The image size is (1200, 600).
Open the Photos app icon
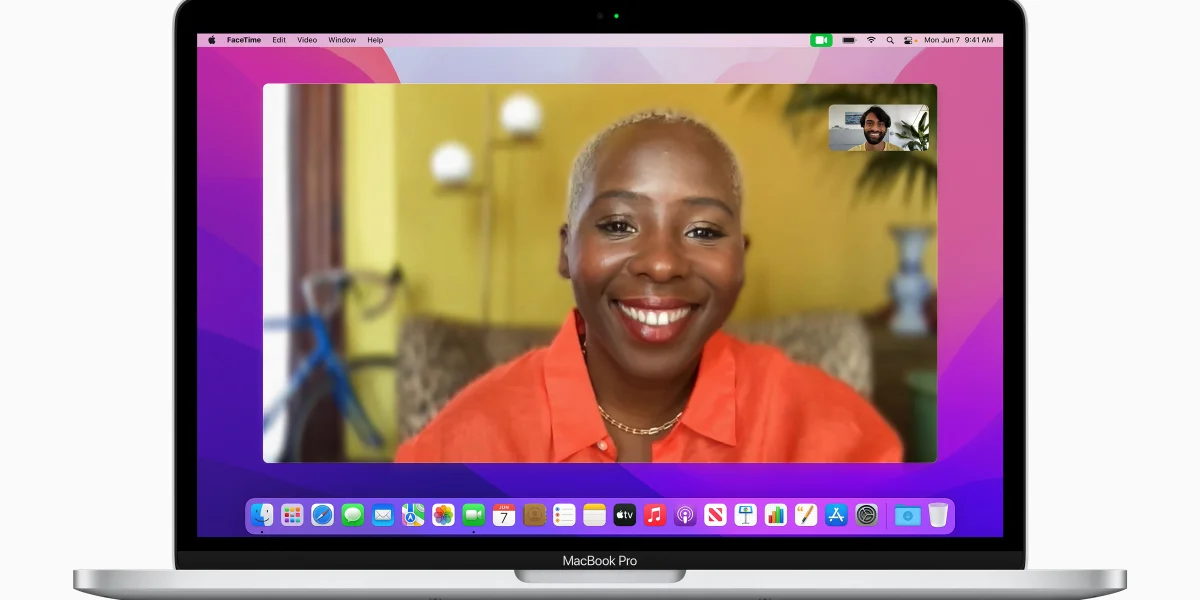[x=443, y=515]
